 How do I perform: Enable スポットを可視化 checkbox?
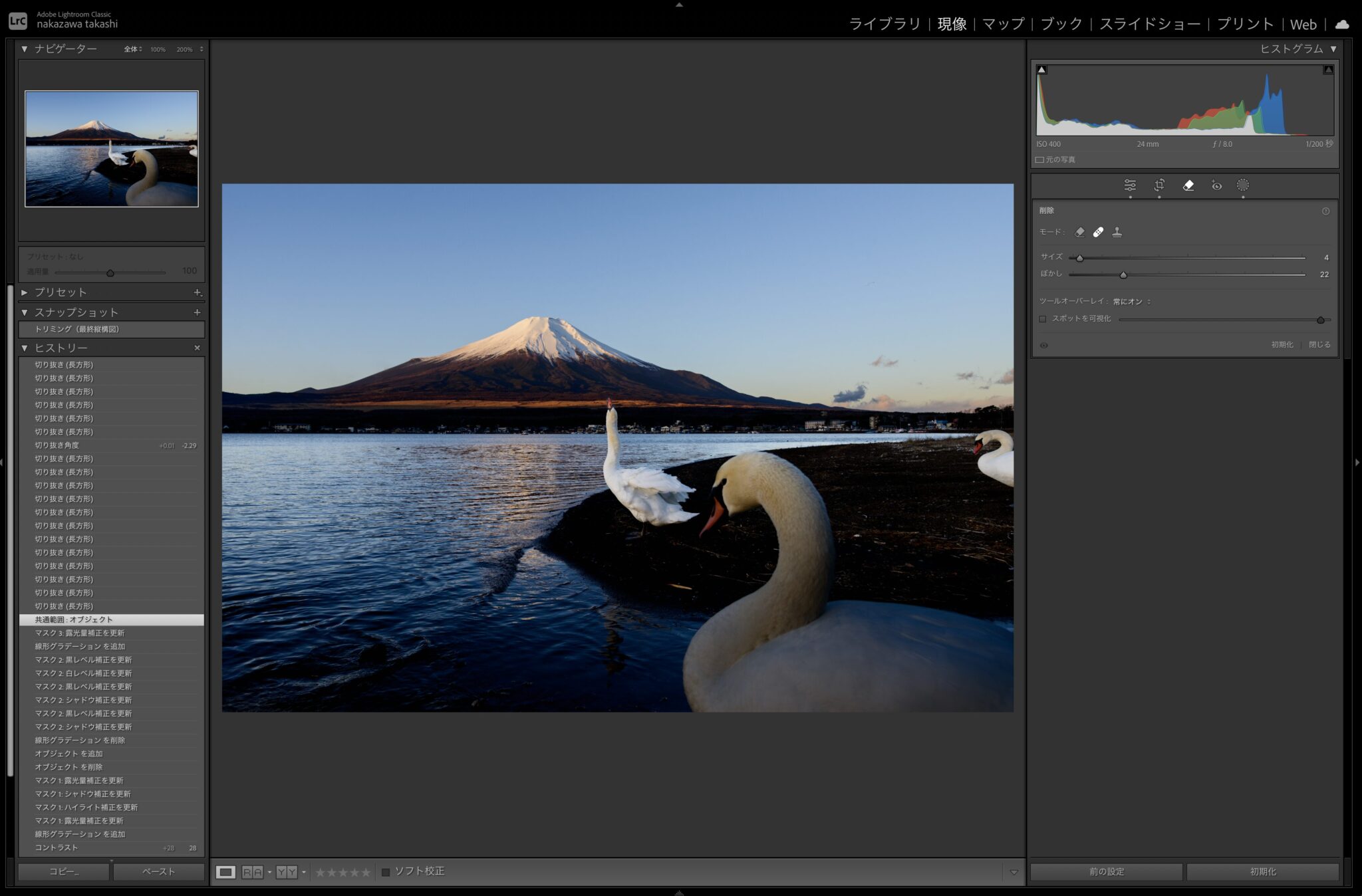pyautogui.click(x=1043, y=319)
